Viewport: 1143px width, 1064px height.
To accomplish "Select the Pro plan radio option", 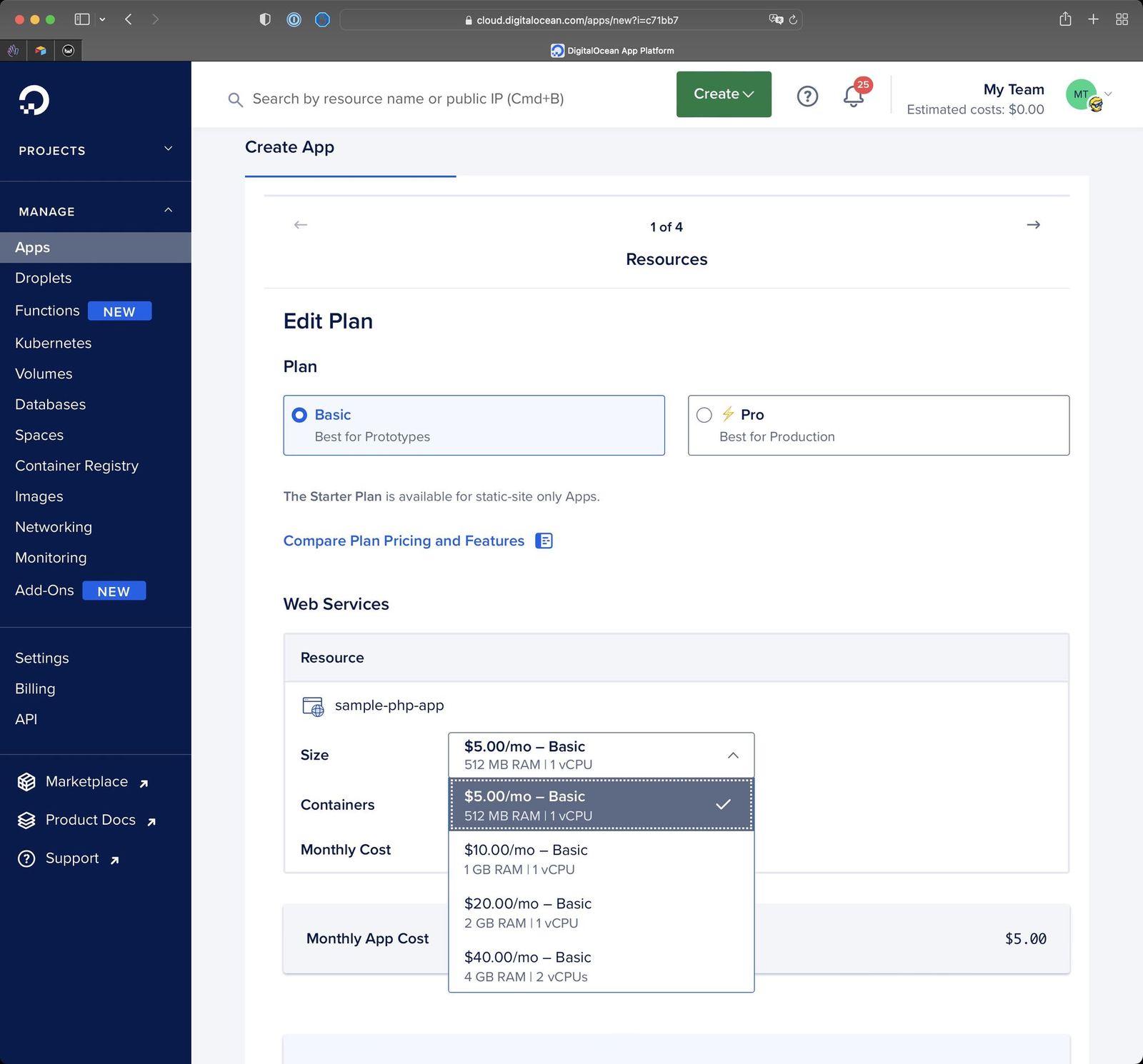I will click(x=704, y=415).
